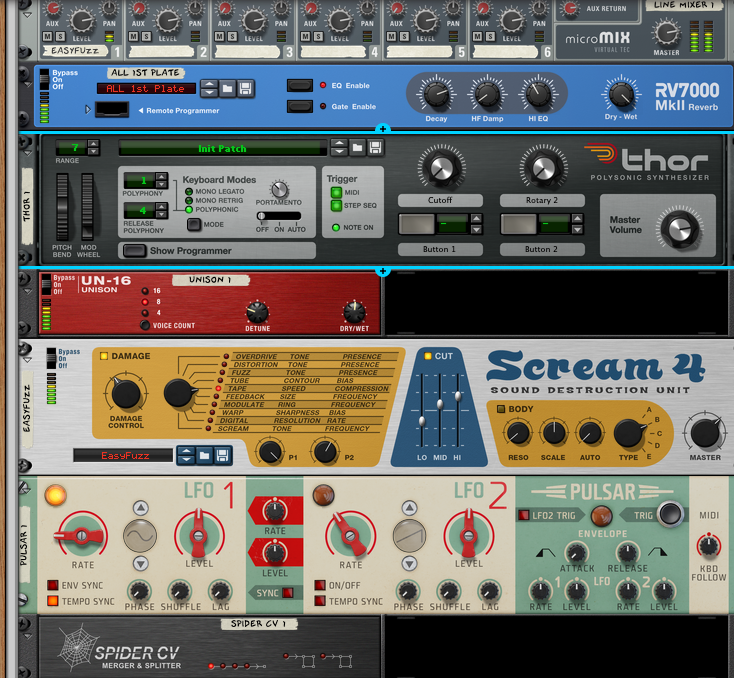Click Pulsar manual TRIG button

click(670, 514)
